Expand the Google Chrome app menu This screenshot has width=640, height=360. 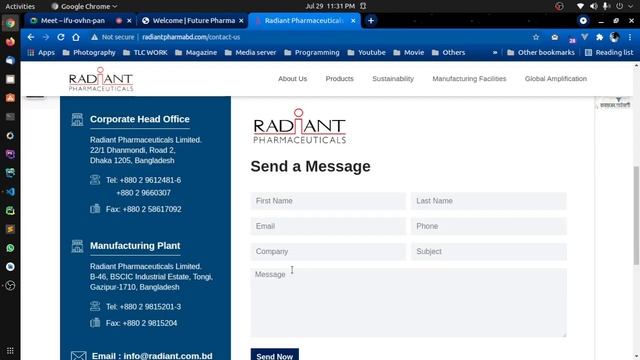pyautogui.click(x=84, y=6)
